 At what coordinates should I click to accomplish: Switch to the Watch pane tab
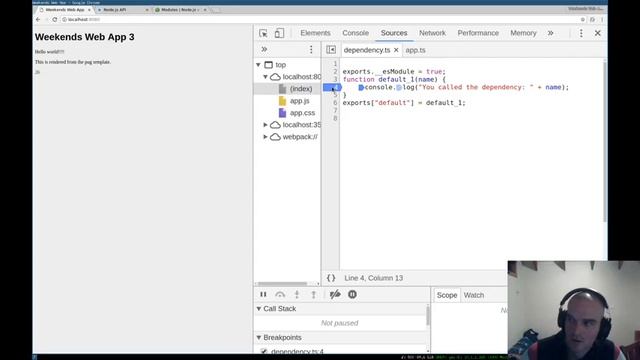473,295
